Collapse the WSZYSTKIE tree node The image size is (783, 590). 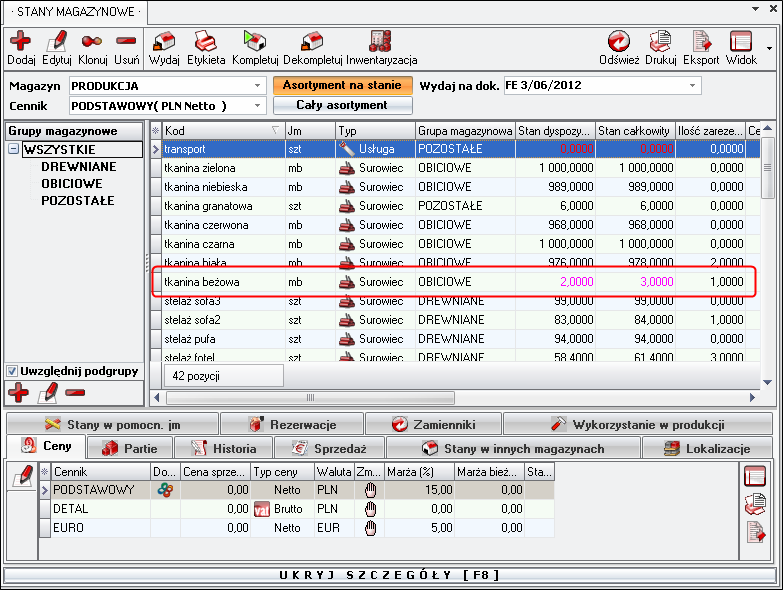(x=13, y=150)
